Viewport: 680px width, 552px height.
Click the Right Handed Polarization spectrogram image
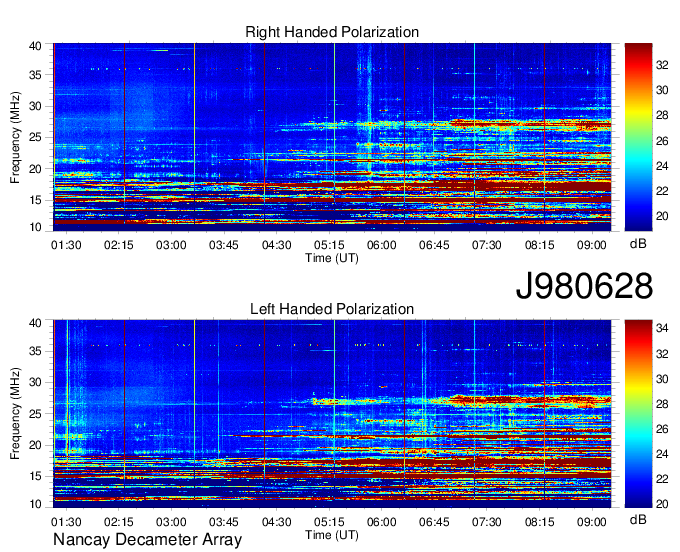(x=332, y=137)
